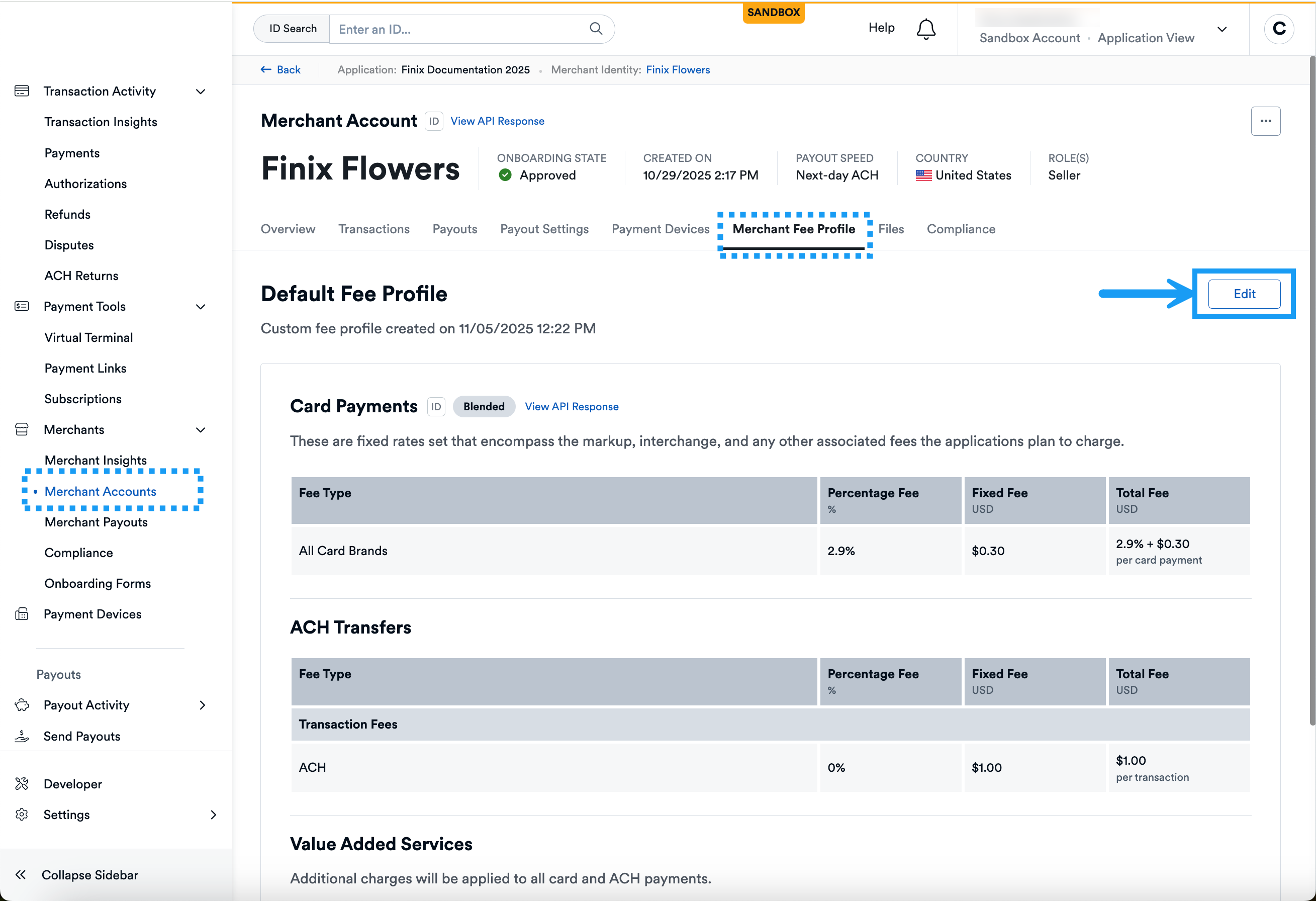Open user avatar C menu
The width and height of the screenshot is (1316, 901).
[x=1279, y=28]
